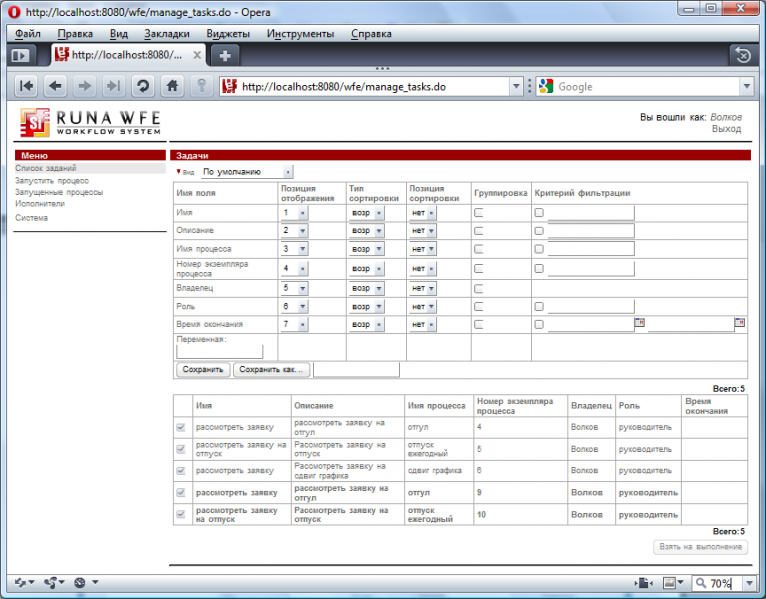Image resolution: width=766 pixels, height=599 pixels.
Task: Go to the Home page
Action: [x=172, y=86]
